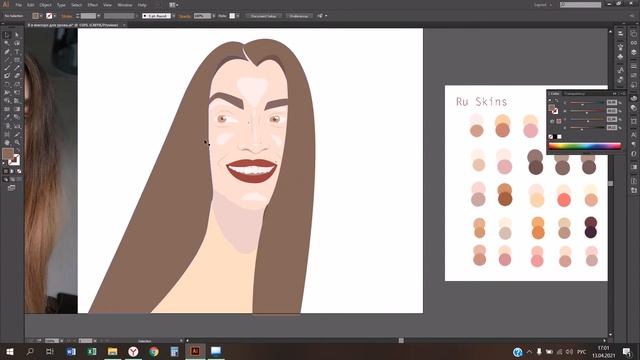Screen dimensions: 640x360
Task: Select the Rotate tool
Action: tap(7, 84)
